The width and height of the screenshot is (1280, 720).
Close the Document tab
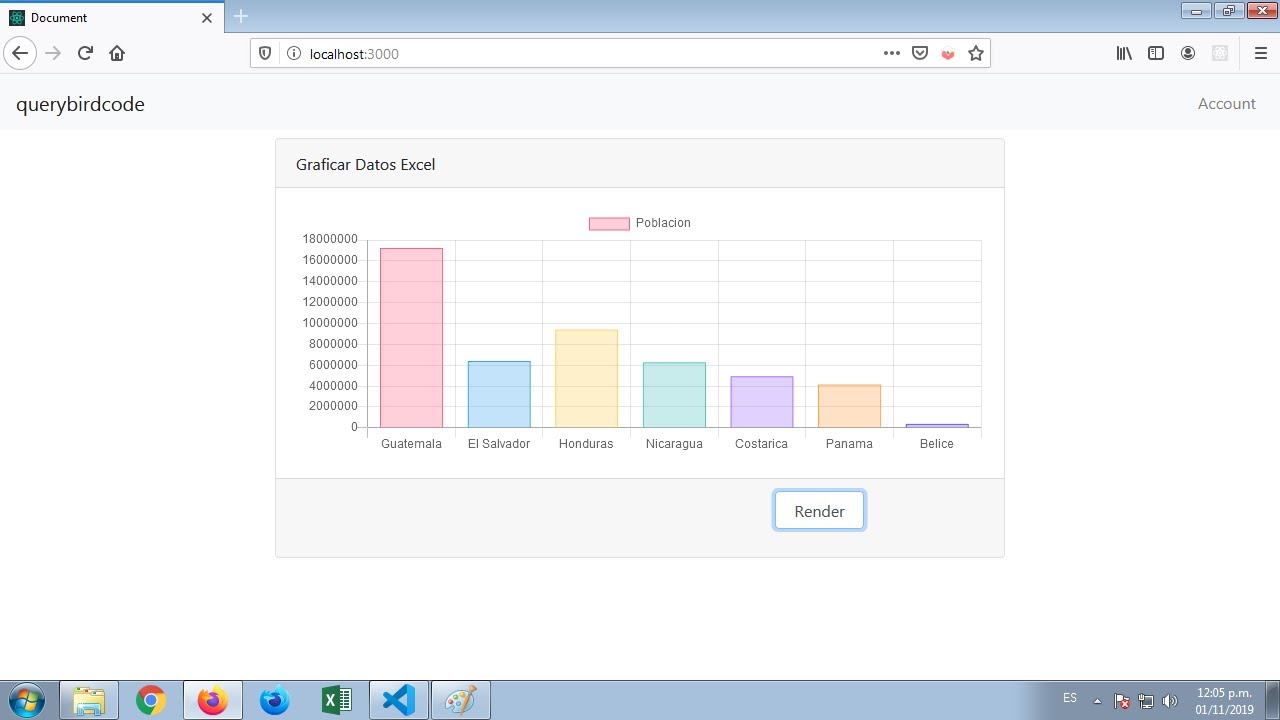pyautogui.click(x=207, y=18)
